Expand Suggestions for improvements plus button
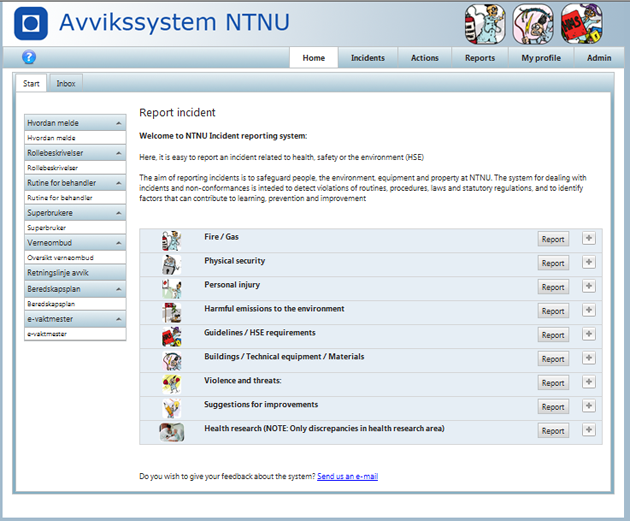630x521 pixels. point(589,406)
